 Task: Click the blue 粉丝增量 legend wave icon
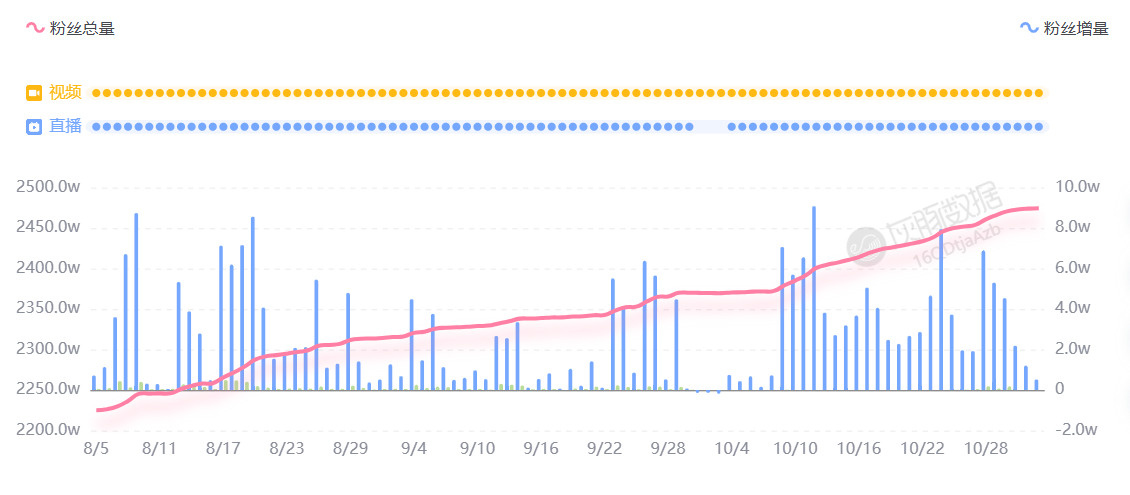(x=1029, y=29)
